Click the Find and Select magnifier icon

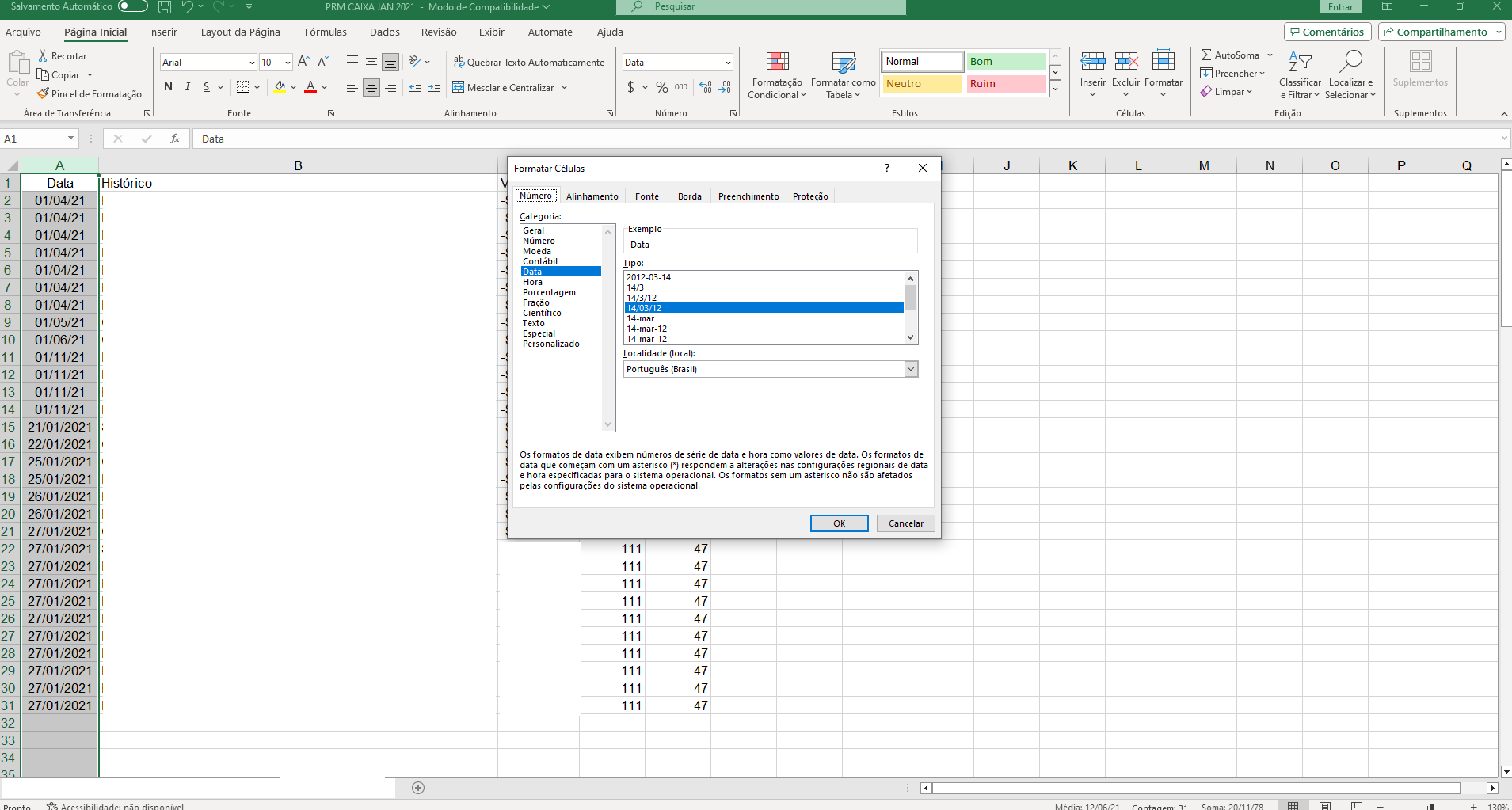1350,62
